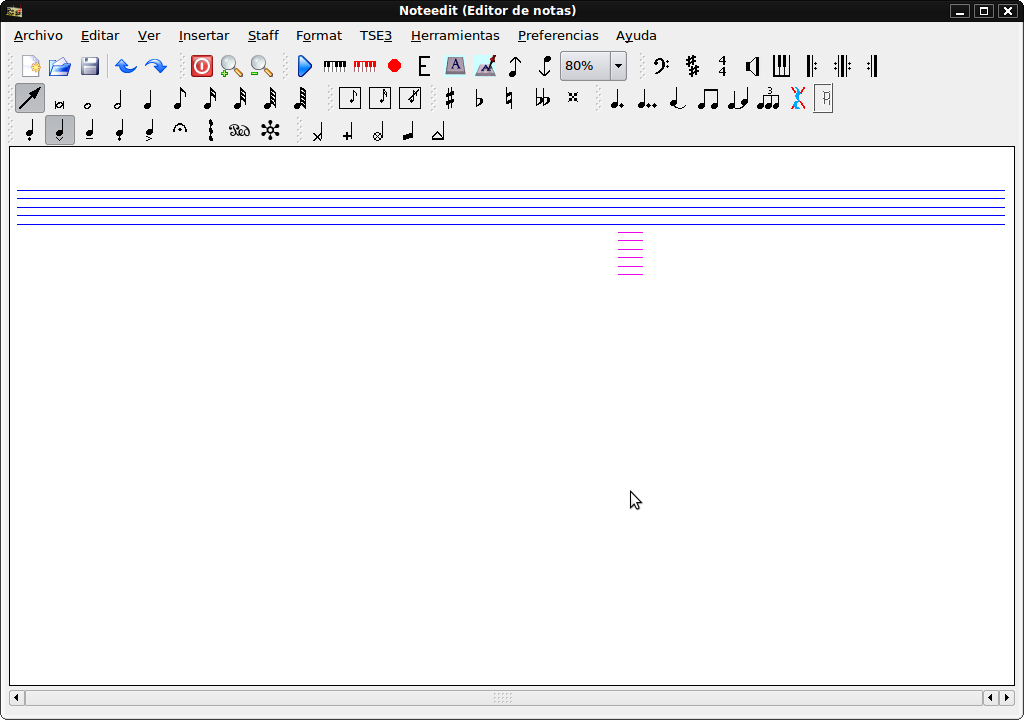This screenshot has height=720, width=1024.
Task: Insert repeat-open barline
Action: [x=812, y=66]
